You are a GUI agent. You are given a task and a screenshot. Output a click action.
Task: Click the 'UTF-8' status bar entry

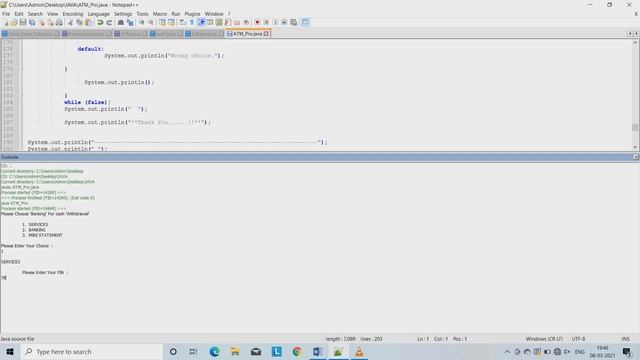pyautogui.click(x=578, y=339)
